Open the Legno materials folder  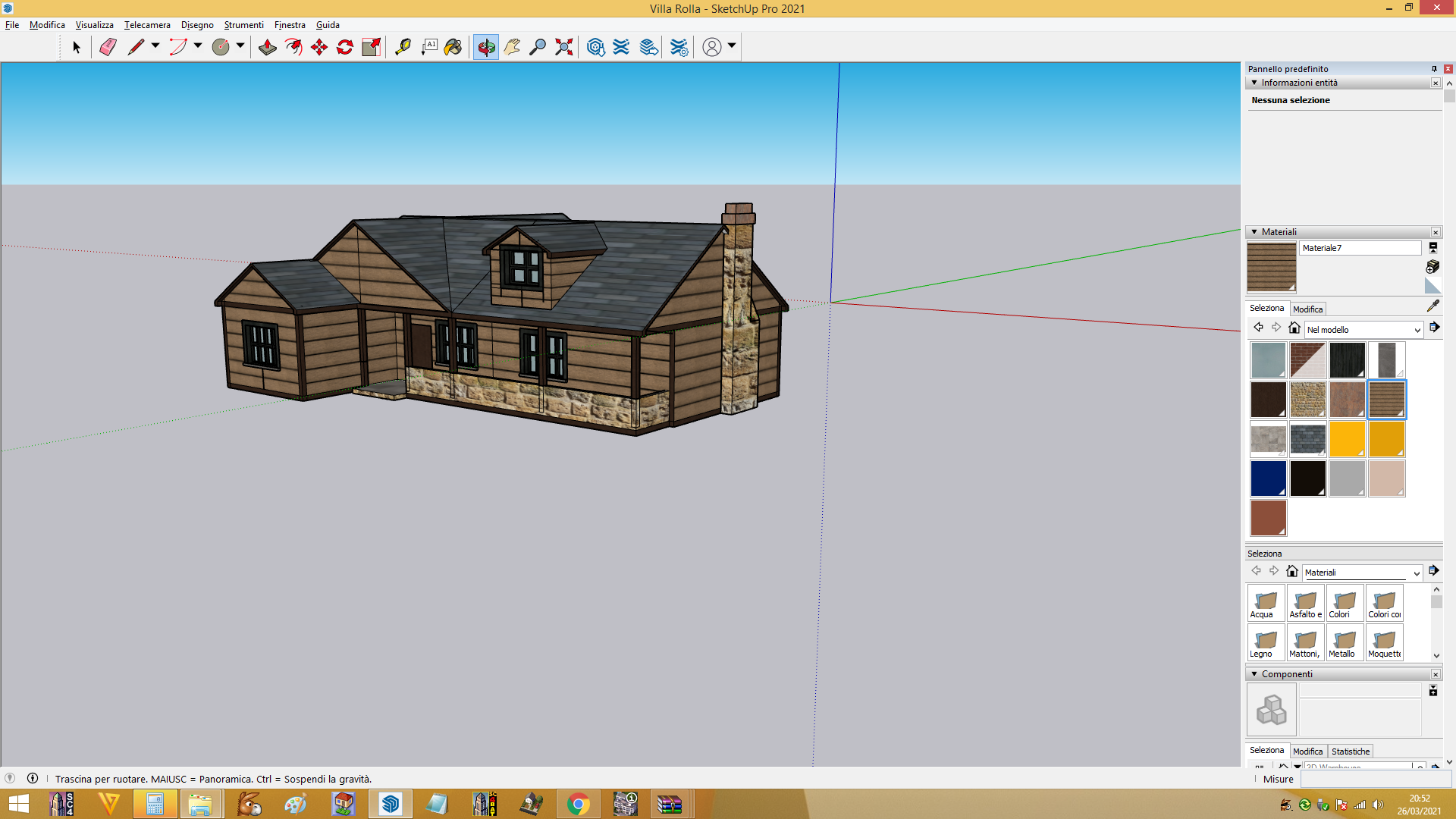tap(1266, 642)
